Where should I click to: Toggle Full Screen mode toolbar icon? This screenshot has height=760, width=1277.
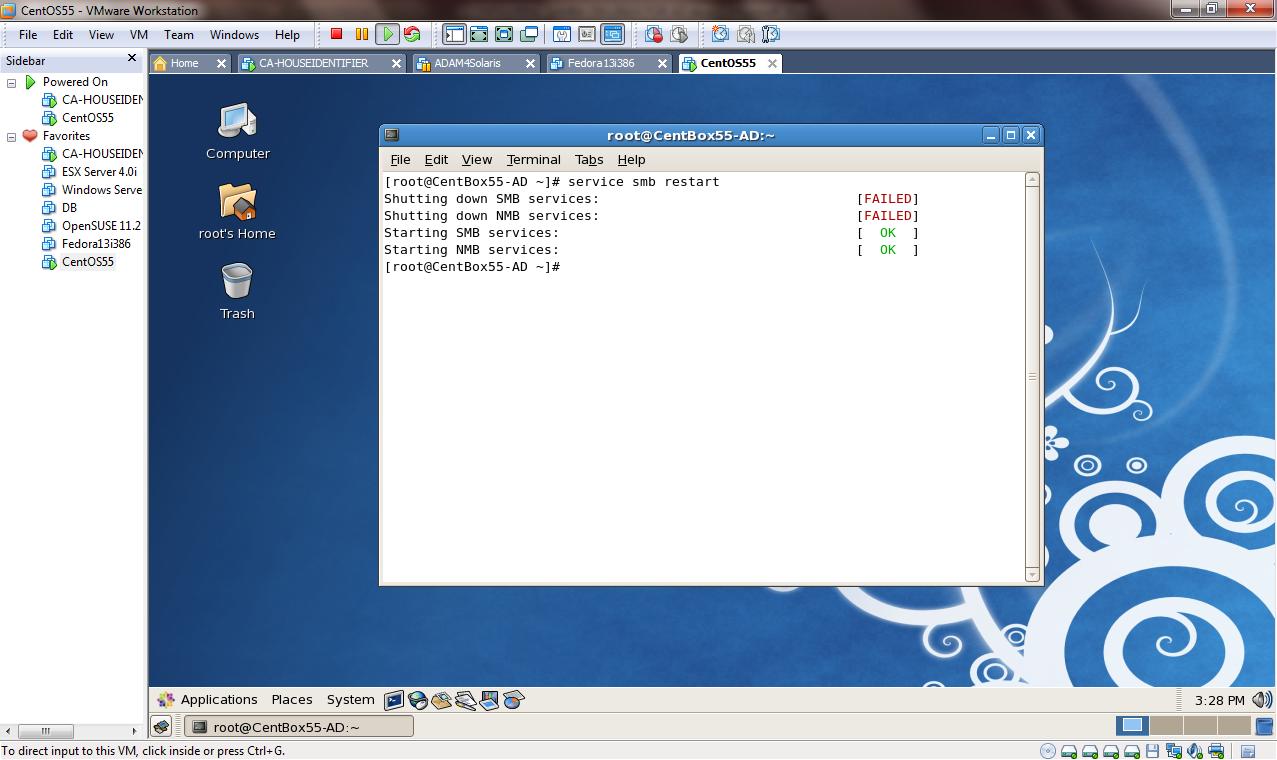click(x=504, y=34)
